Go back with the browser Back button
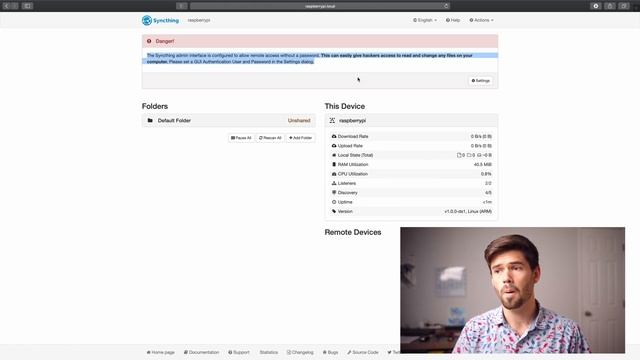This screenshot has width=640, height=360. pos(6,6)
